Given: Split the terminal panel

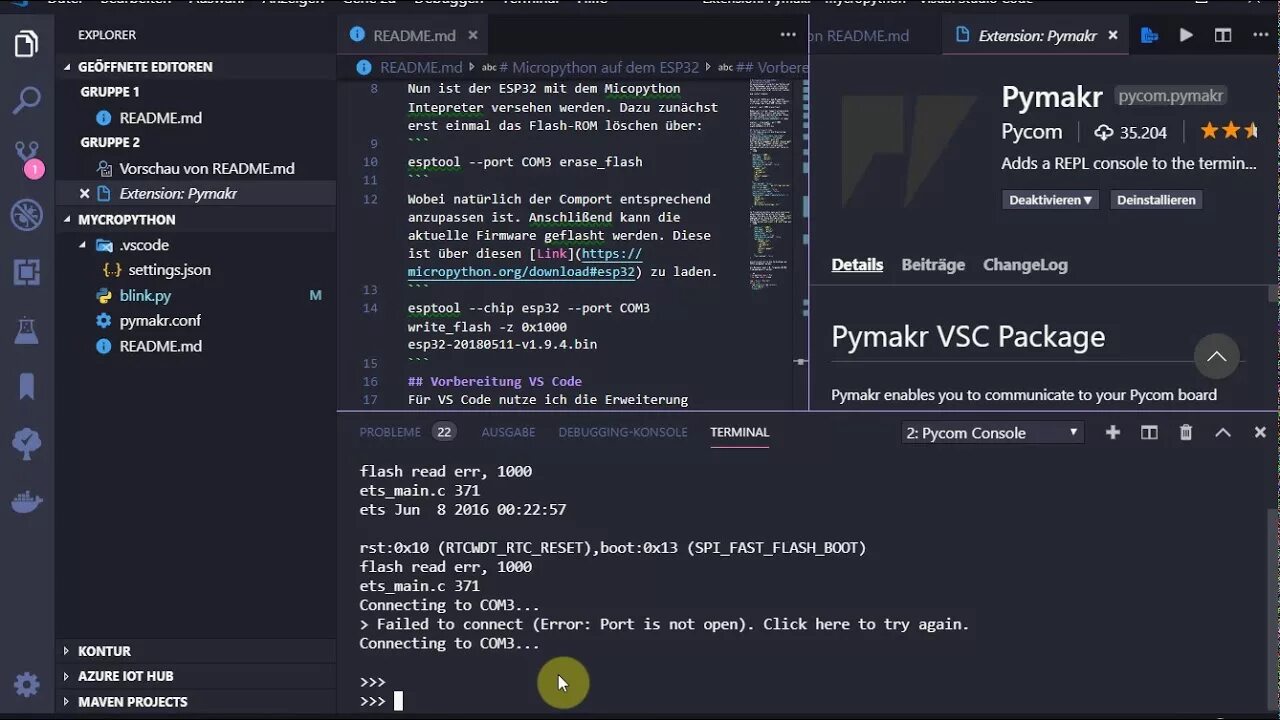Looking at the screenshot, I should click(1149, 432).
